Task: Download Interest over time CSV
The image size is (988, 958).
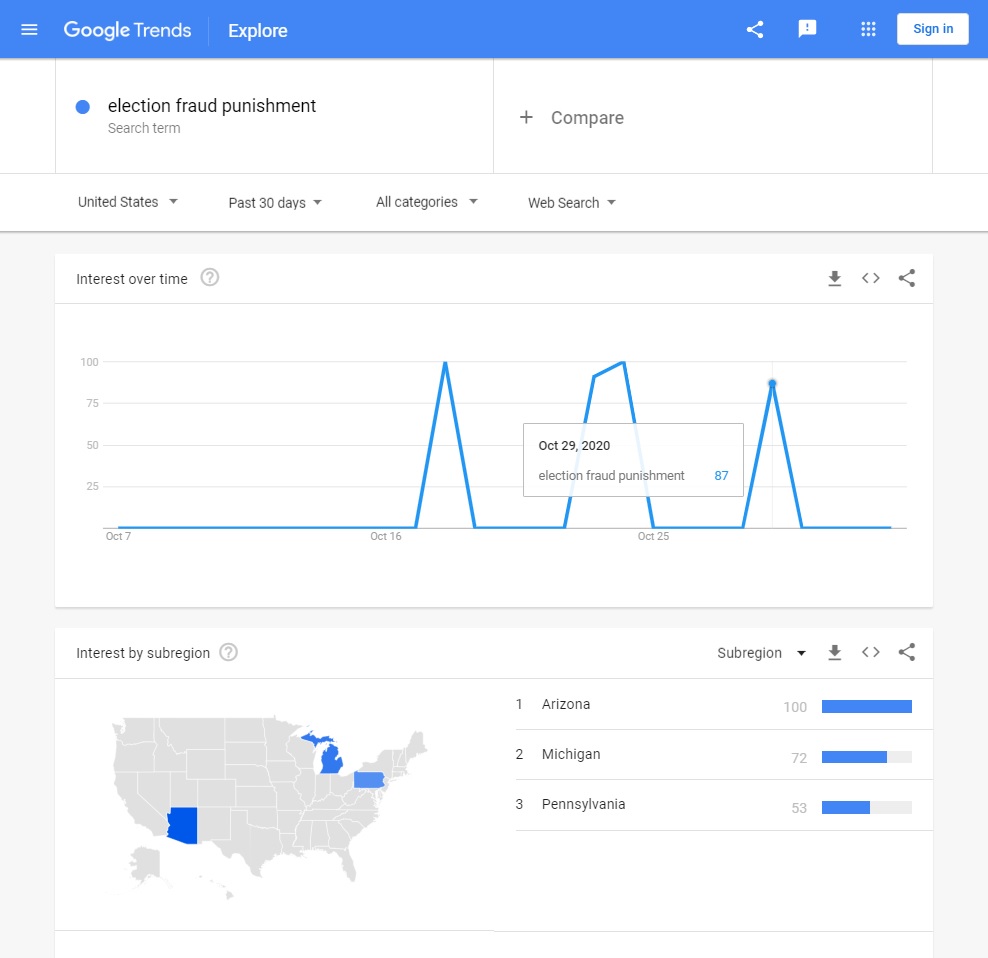Action: [x=834, y=278]
